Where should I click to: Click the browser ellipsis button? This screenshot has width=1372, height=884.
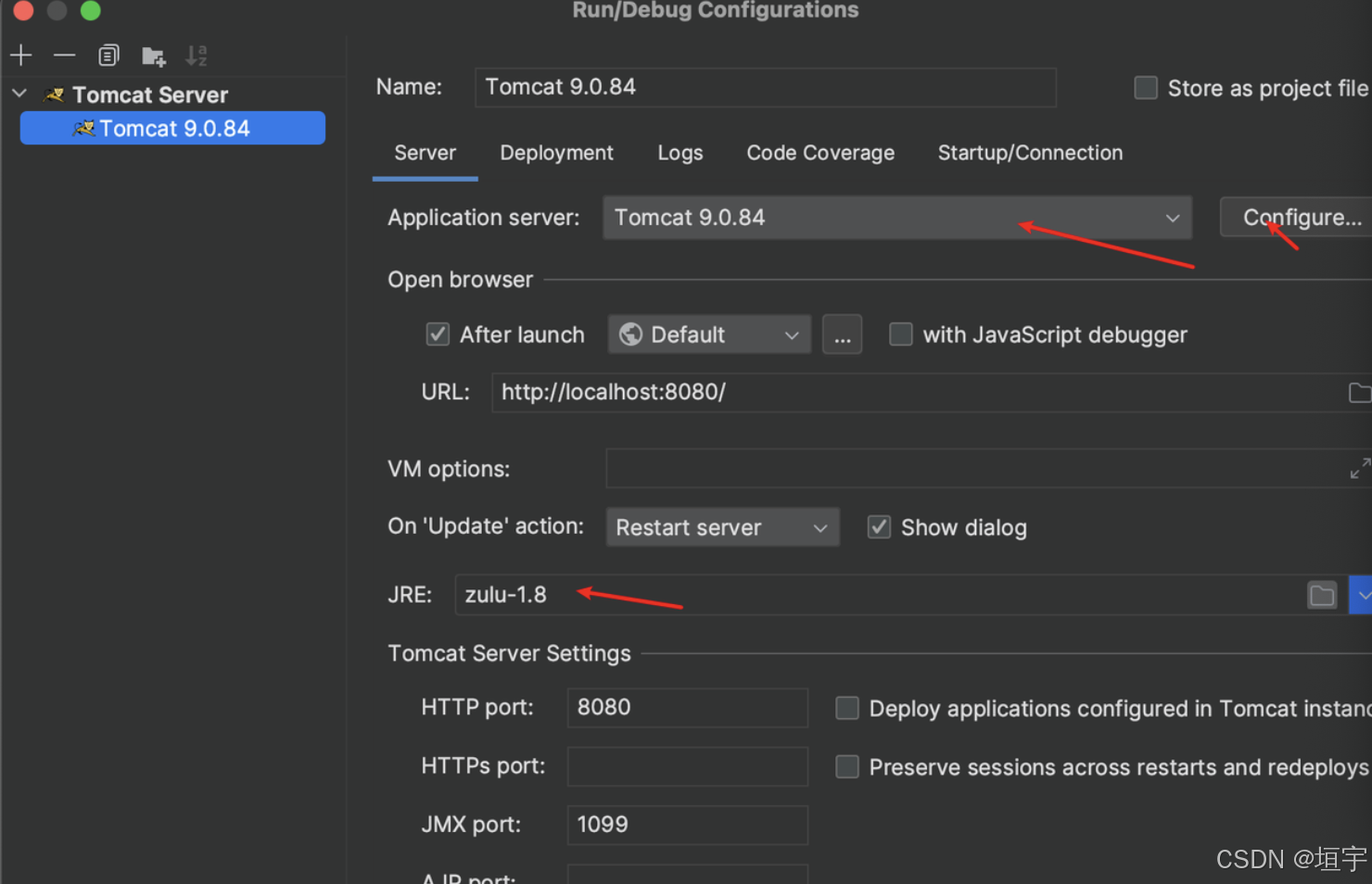pos(842,335)
